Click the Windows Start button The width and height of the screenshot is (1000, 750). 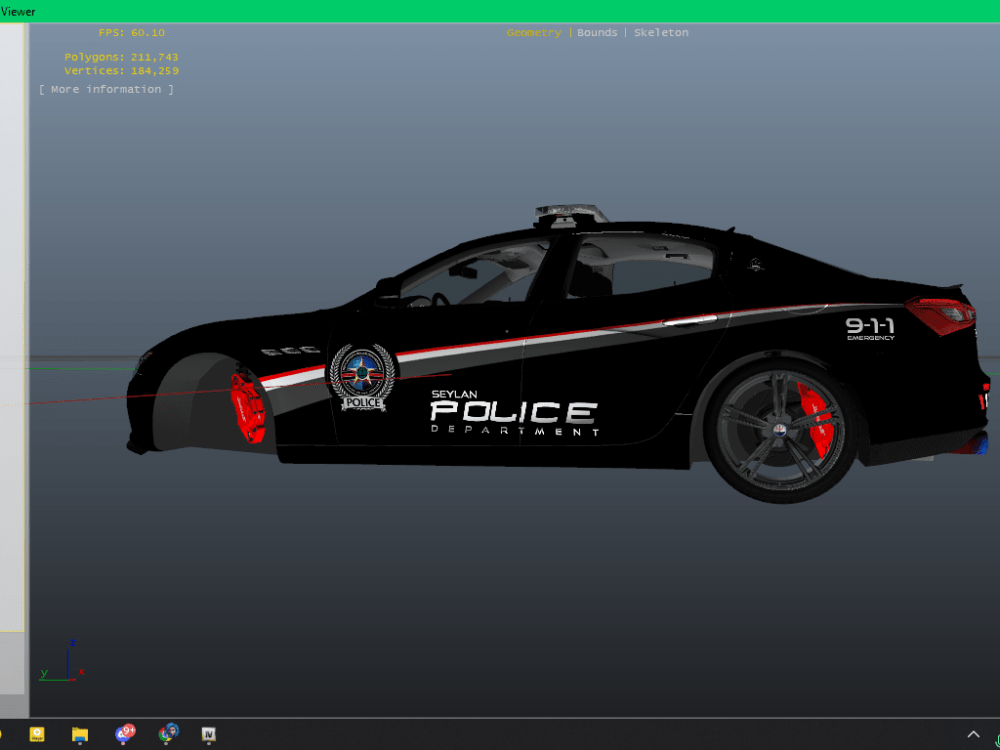[3, 736]
